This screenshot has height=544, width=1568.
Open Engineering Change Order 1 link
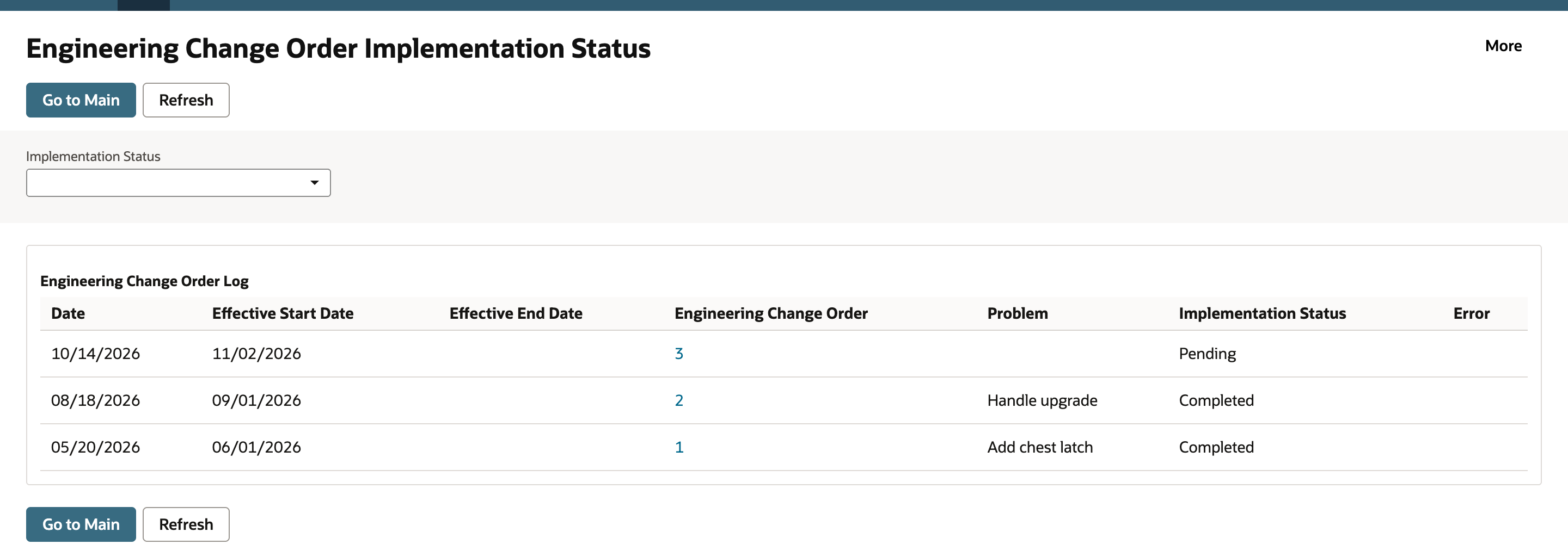[679, 447]
